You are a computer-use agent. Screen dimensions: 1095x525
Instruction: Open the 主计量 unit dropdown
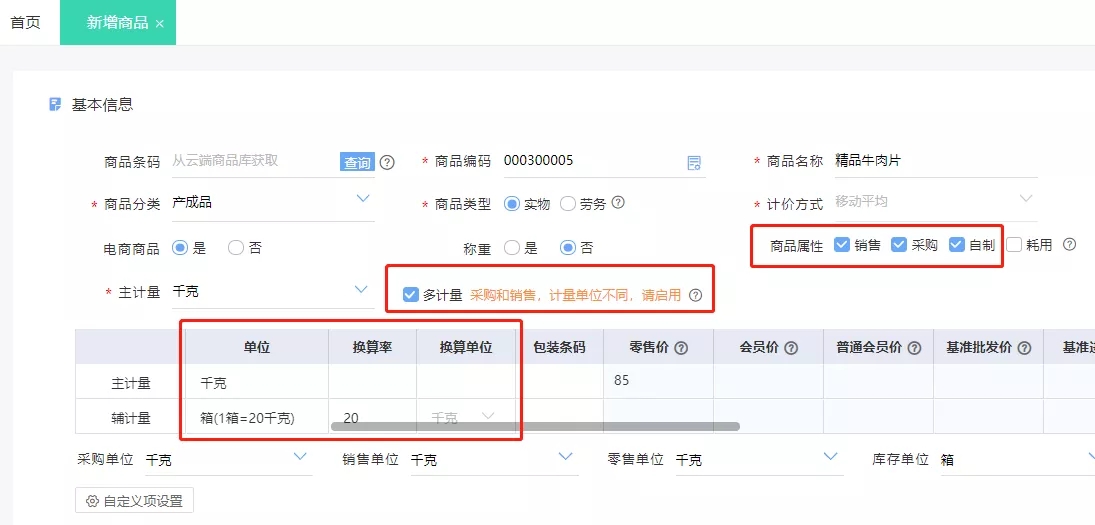pyautogui.click(x=362, y=289)
